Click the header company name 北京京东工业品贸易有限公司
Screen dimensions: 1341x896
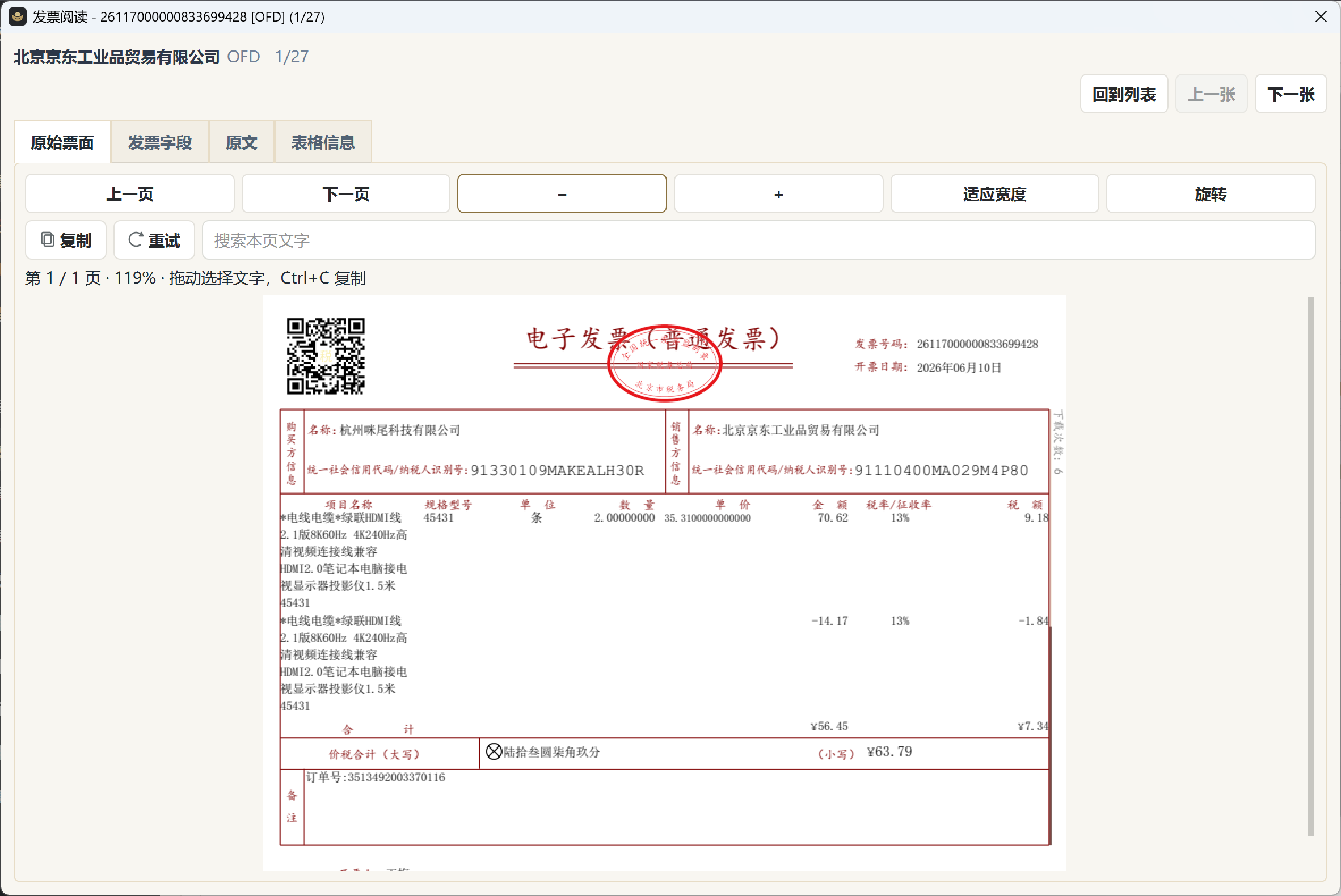[117, 57]
